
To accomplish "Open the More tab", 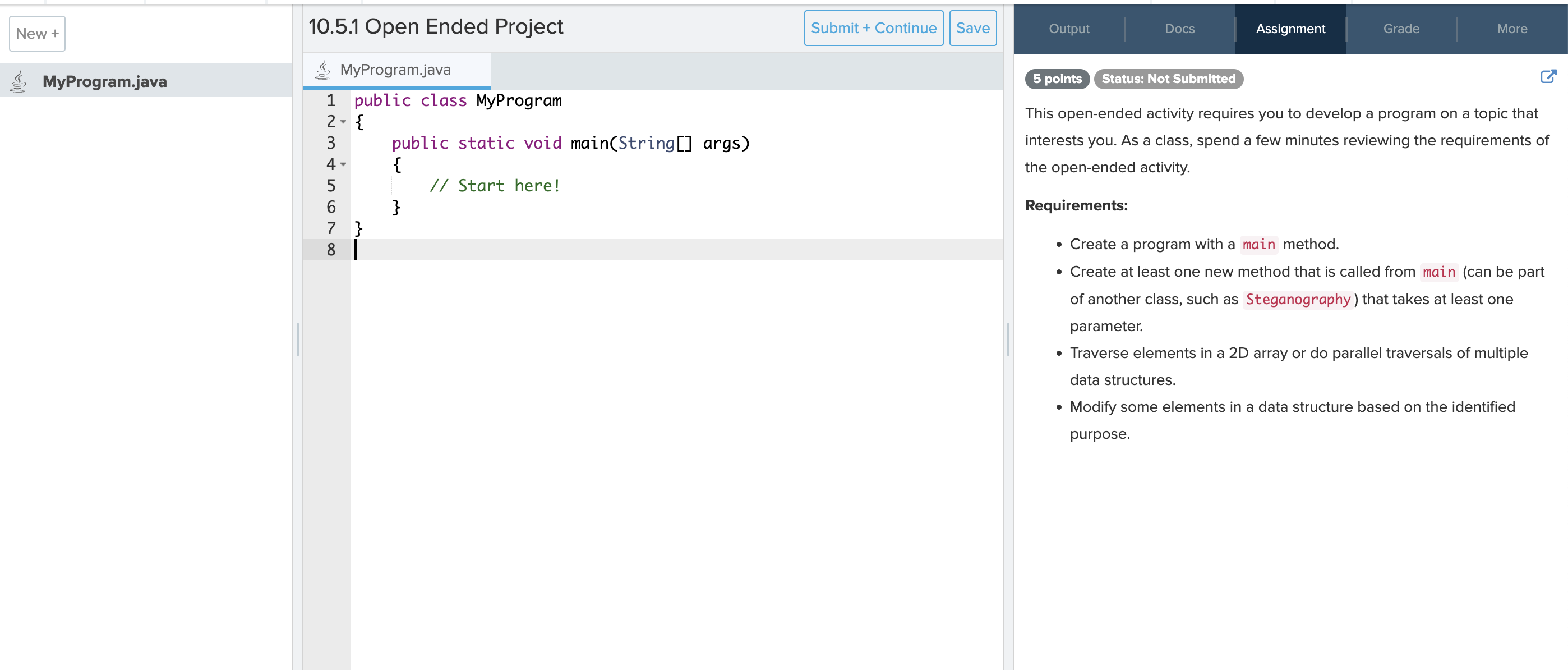I will pos(1512,29).
